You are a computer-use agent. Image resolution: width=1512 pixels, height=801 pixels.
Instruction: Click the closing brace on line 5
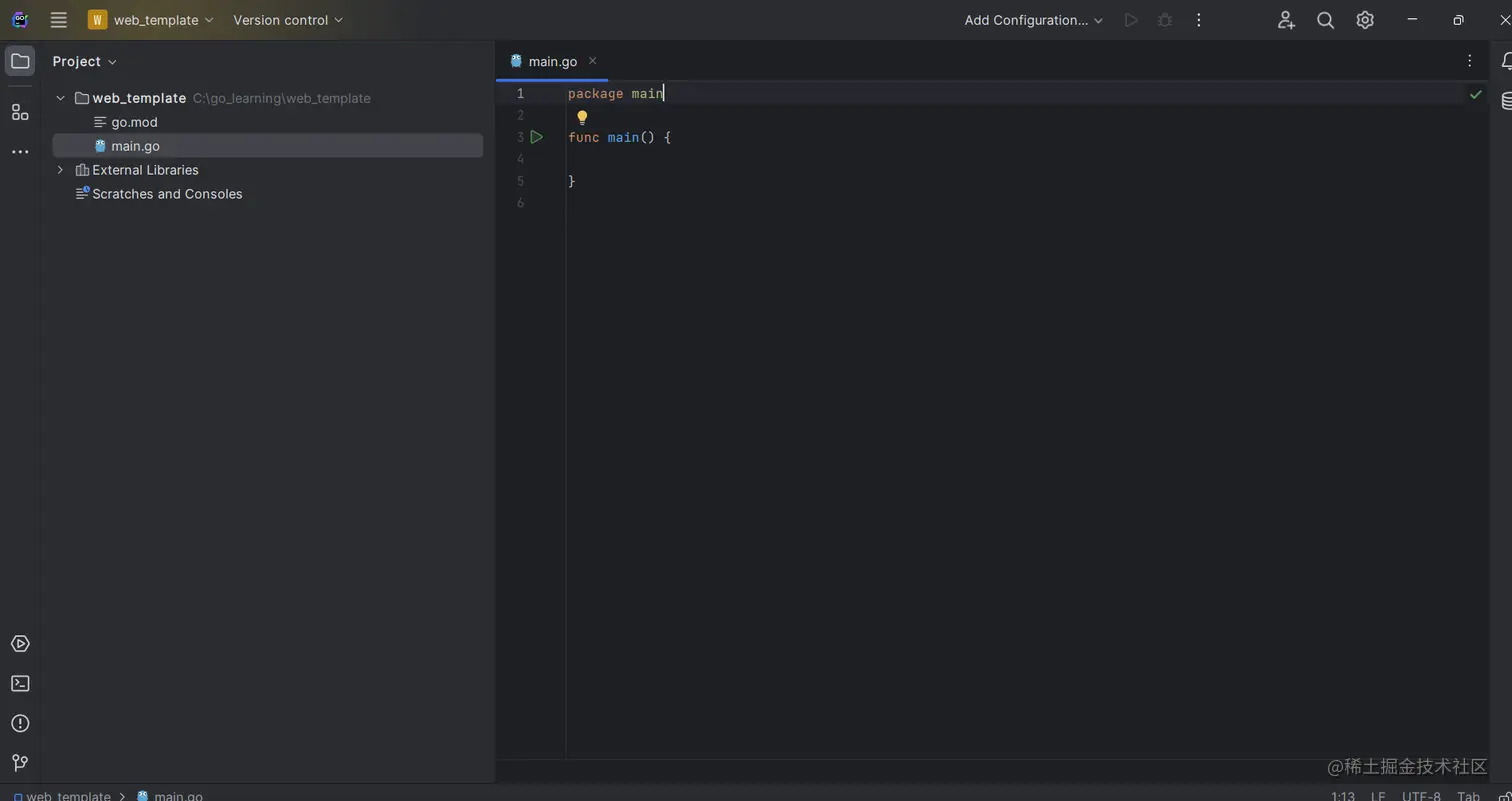tap(572, 181)
